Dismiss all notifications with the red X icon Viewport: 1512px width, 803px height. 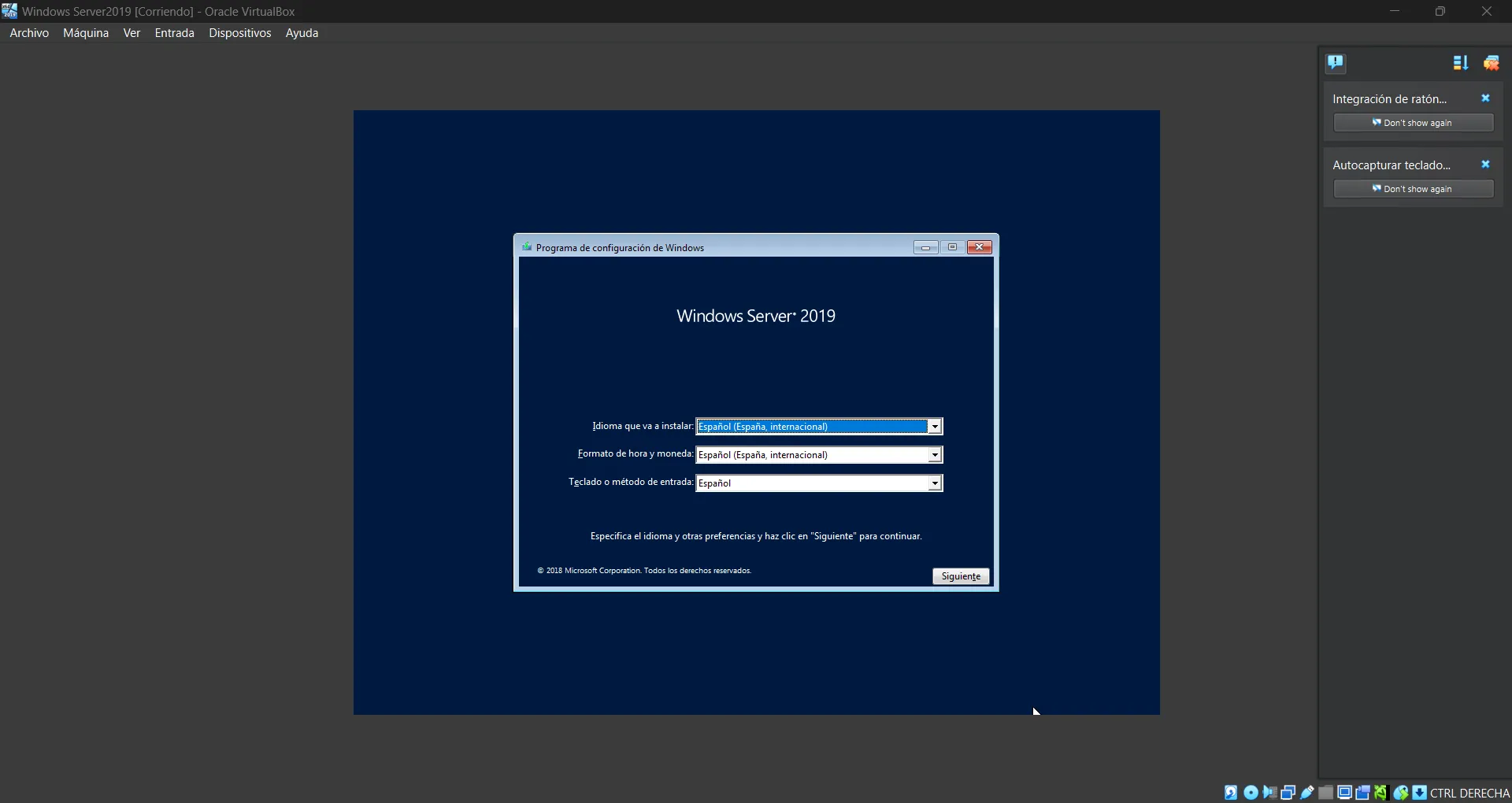(1492, 63)
